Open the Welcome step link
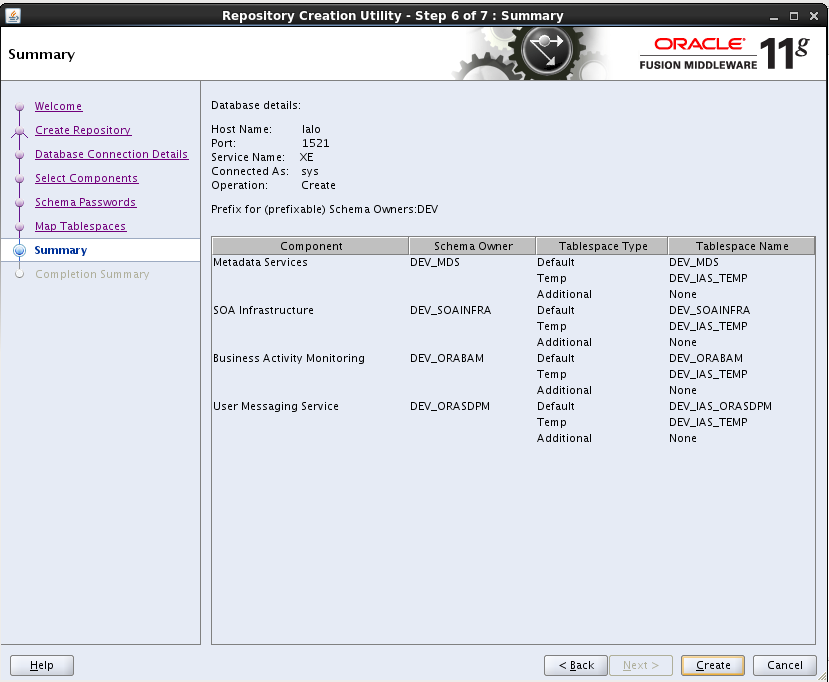Image resolution: width=829 pixels, height=682 pixels. coord(58,107)
